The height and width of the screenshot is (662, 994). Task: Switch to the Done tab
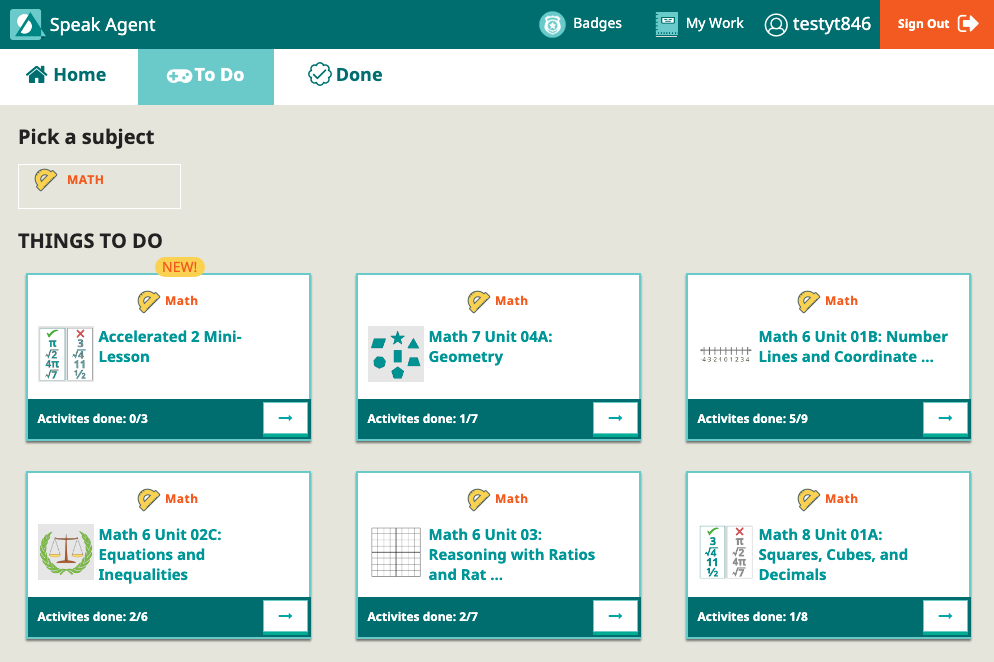tap(345, 76)
